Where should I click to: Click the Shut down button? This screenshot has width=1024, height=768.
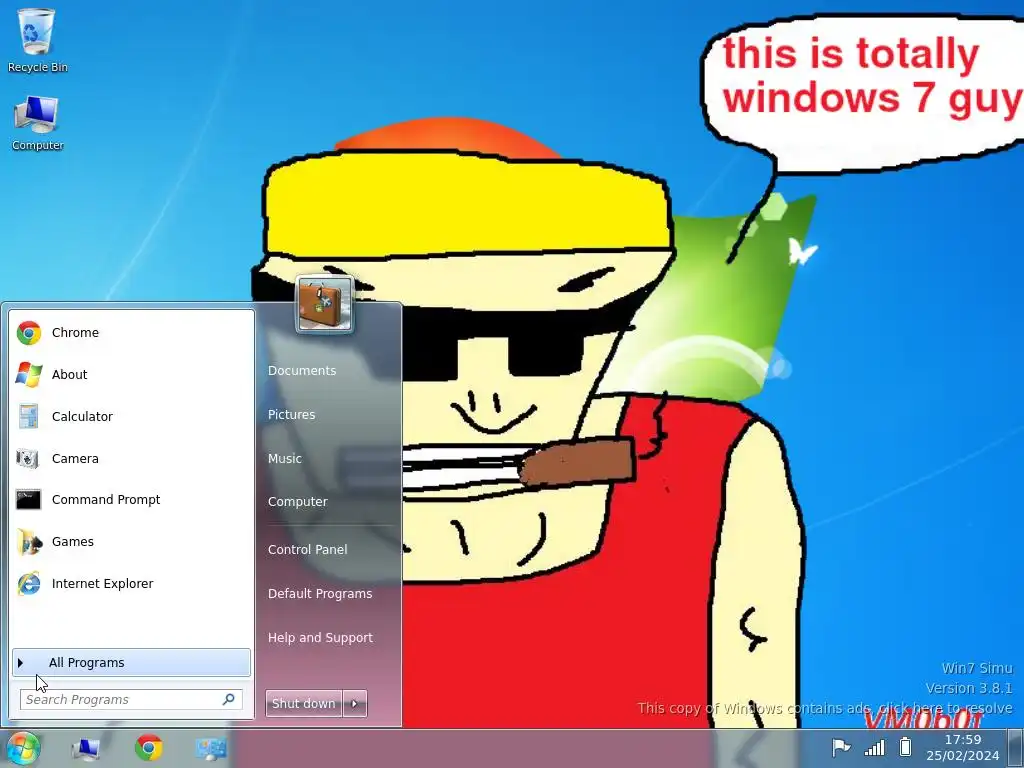tap(304, 703)
